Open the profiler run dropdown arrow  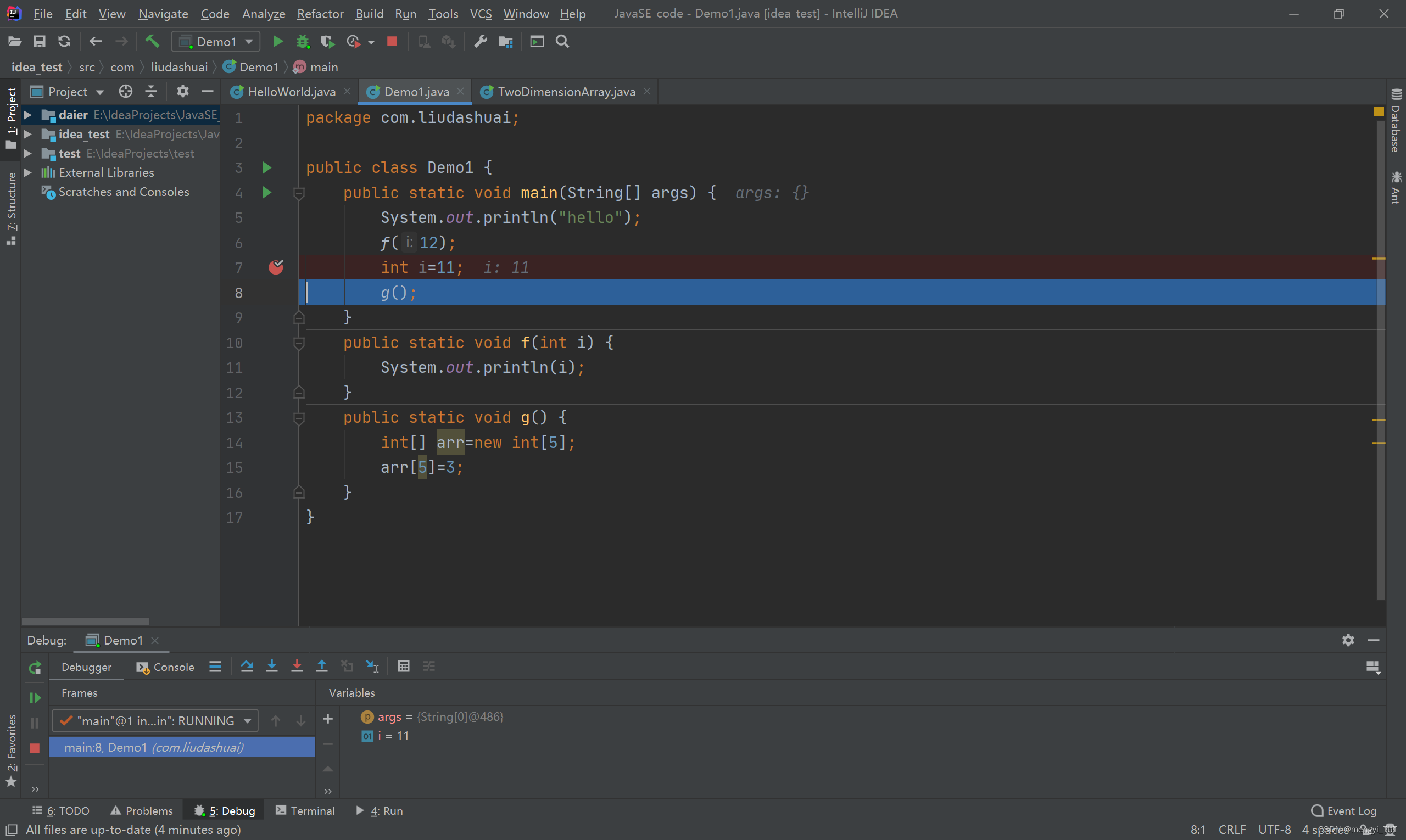371,42
